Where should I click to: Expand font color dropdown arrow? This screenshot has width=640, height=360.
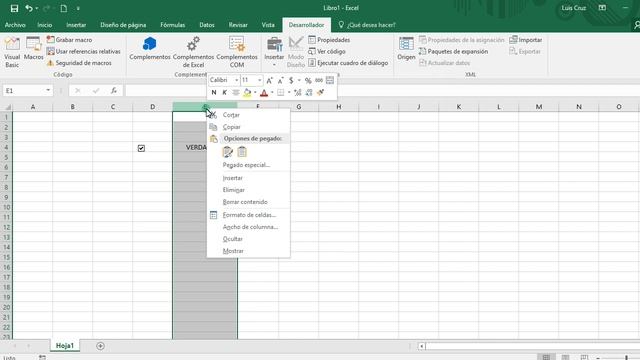pyautogui.click(x=272, y=93)
